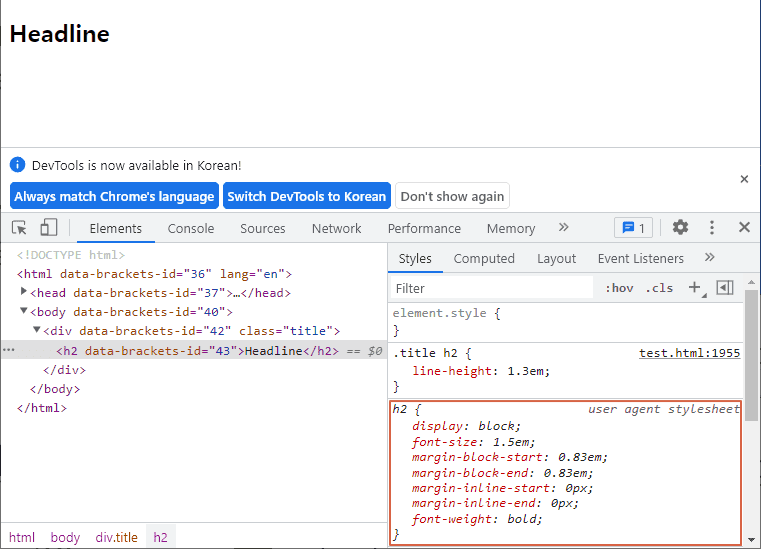Click the styles scrollbar up arrow
761x549 pixels.
coord(751,282)
